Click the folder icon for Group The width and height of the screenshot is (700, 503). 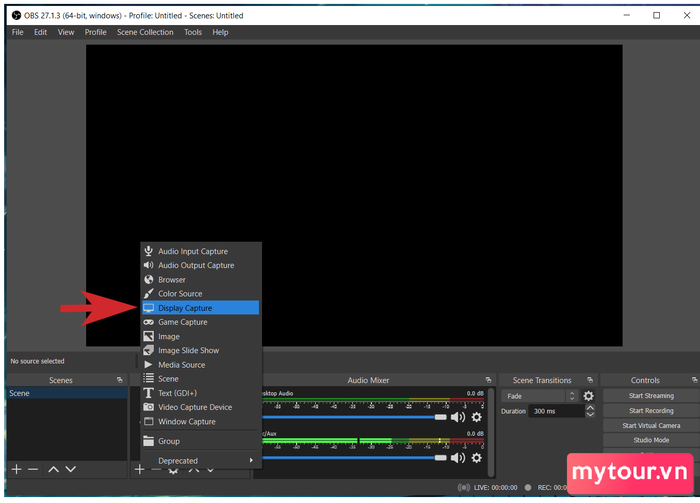tap(149, 441)
